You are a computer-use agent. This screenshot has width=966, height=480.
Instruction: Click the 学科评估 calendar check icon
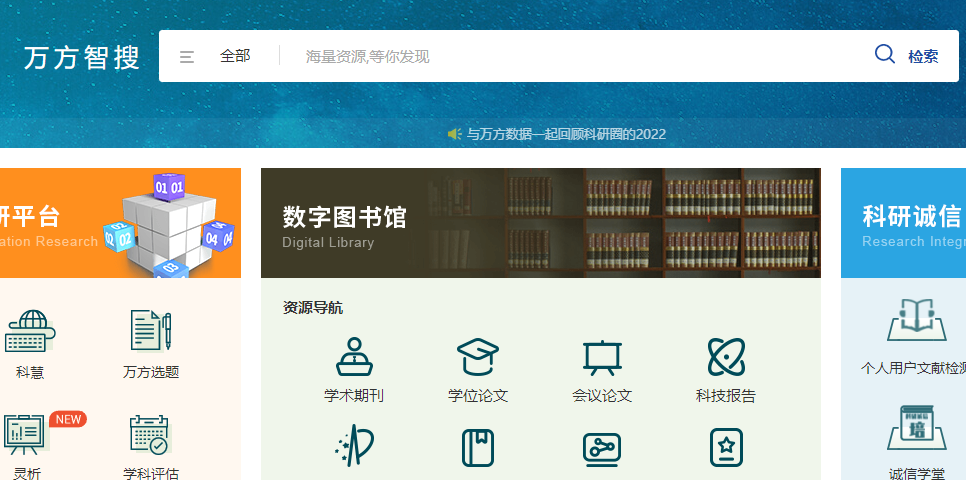click(x=149, y=434)
